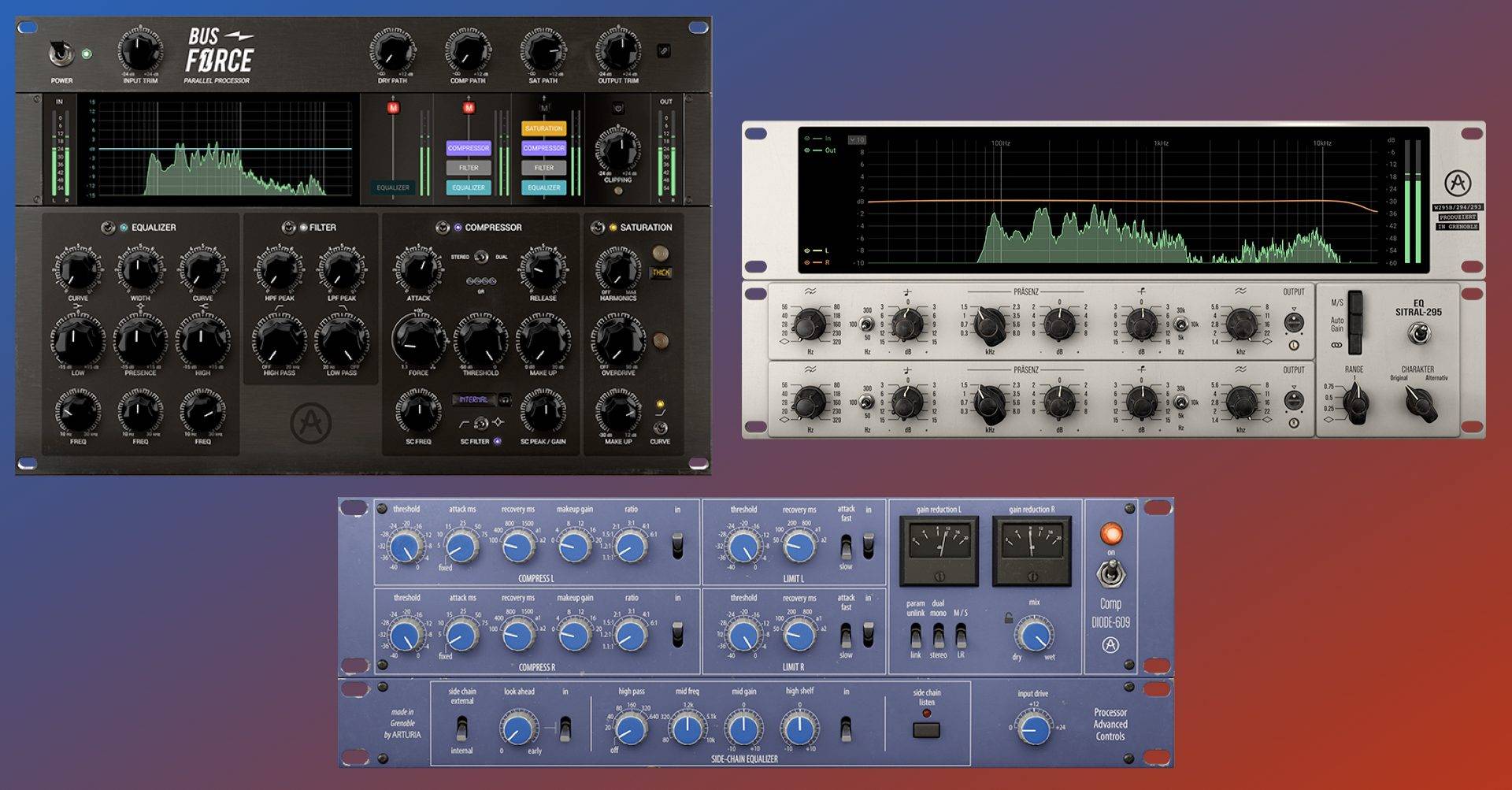Click the gain reduction L meter calibration icon
Viewport: 1512px width, 790px height.
point(939,577)
